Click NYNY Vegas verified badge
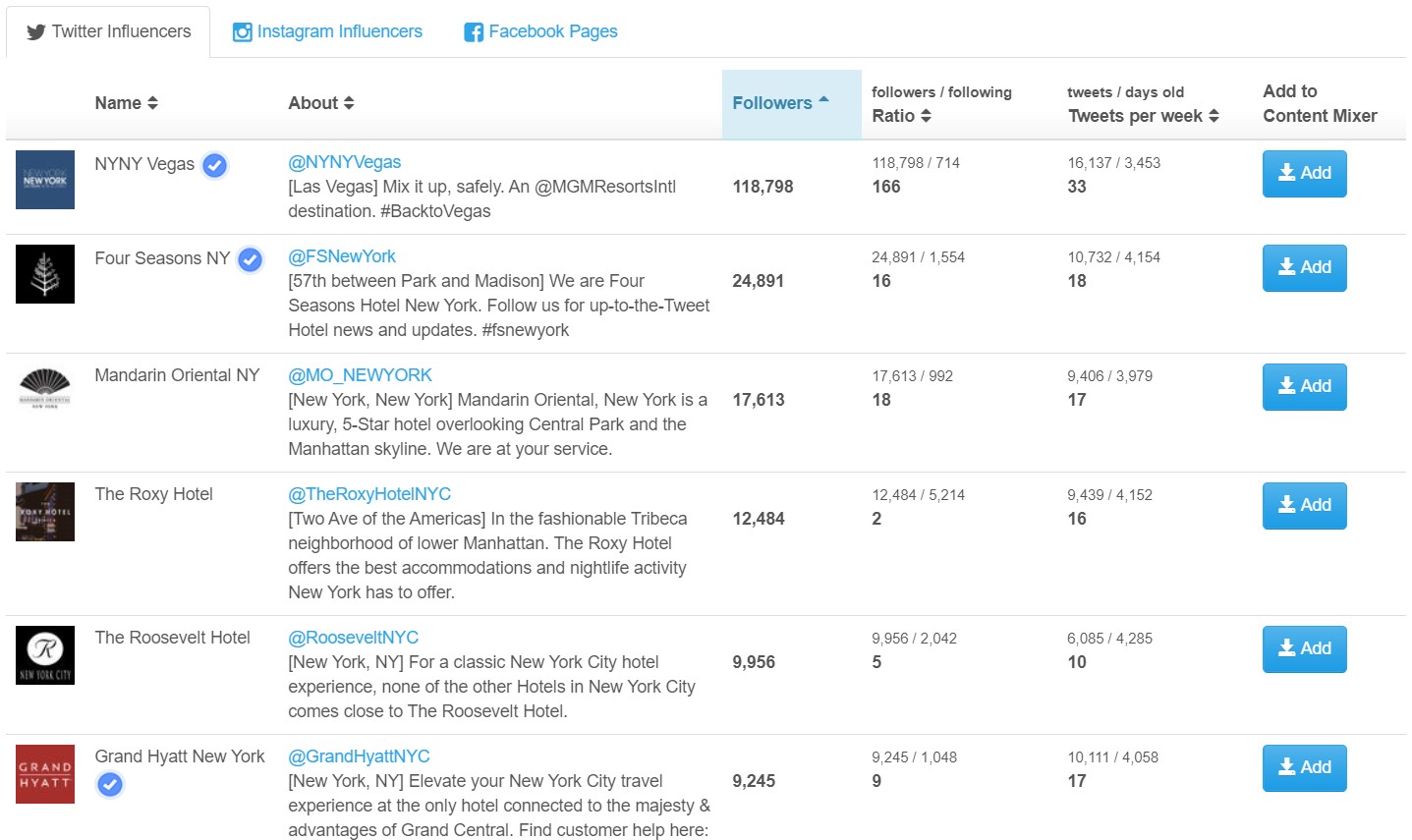 215,165
